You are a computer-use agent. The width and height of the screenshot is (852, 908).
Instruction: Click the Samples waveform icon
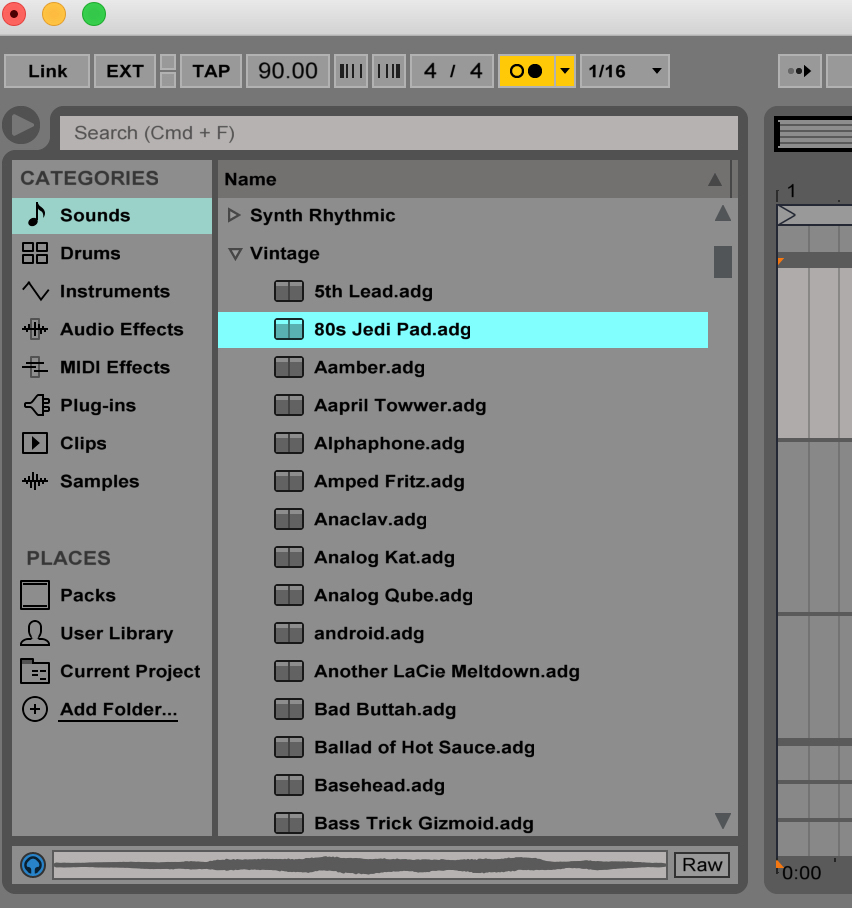coord(35,481)
